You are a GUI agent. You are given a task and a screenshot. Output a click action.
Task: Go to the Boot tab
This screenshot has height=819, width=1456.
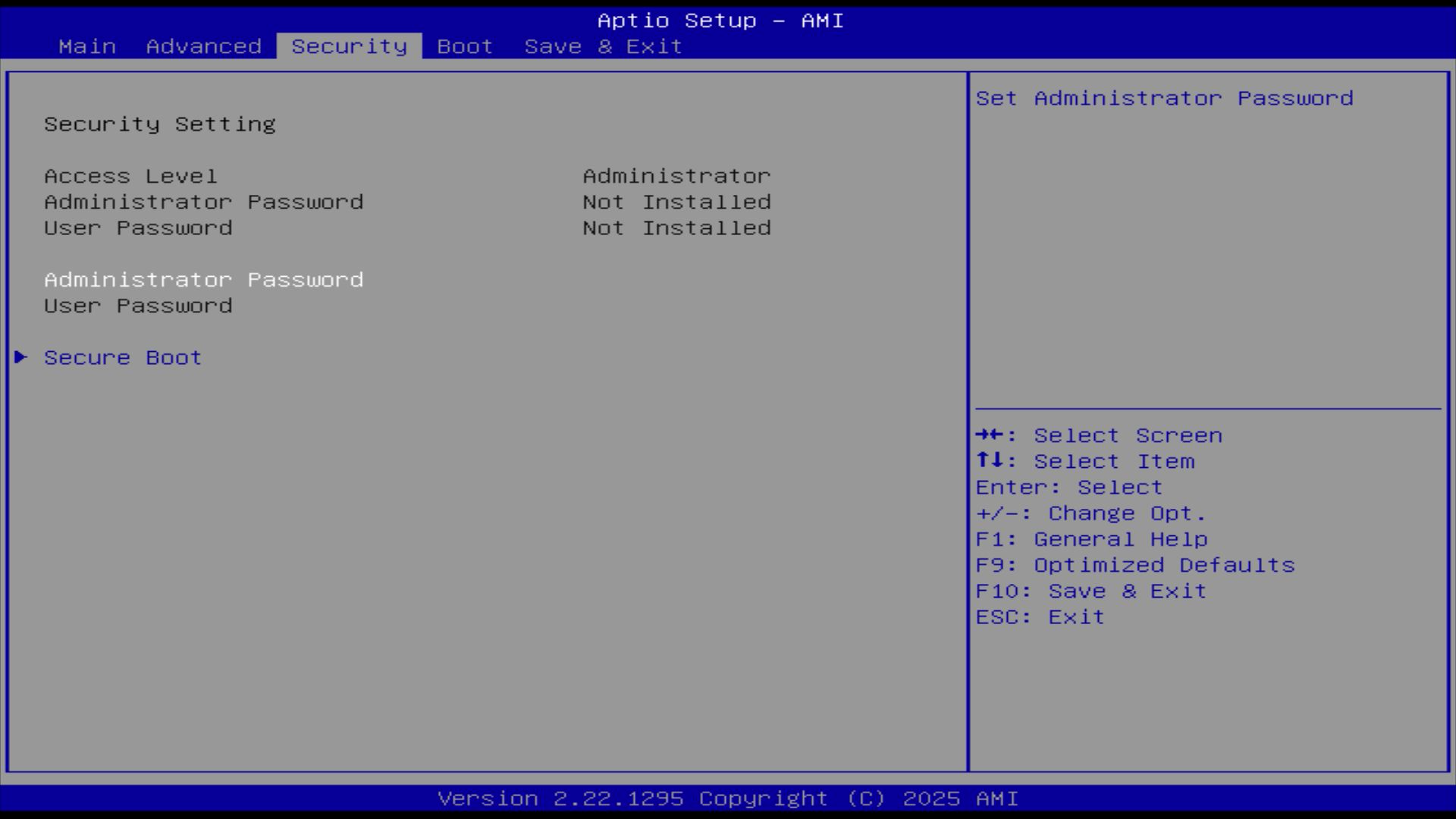point(465,46)
